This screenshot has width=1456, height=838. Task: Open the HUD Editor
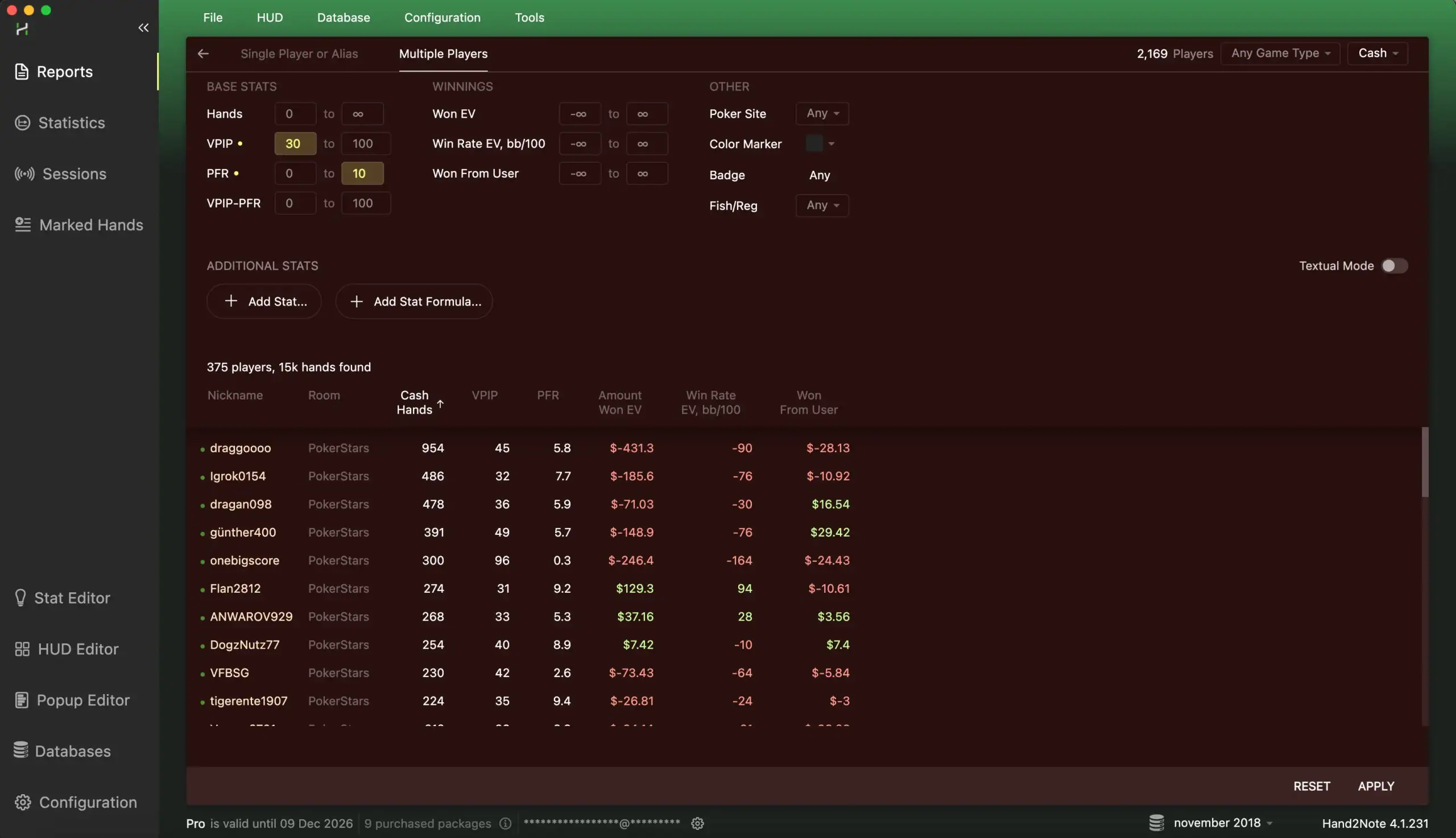pos(77,649)
